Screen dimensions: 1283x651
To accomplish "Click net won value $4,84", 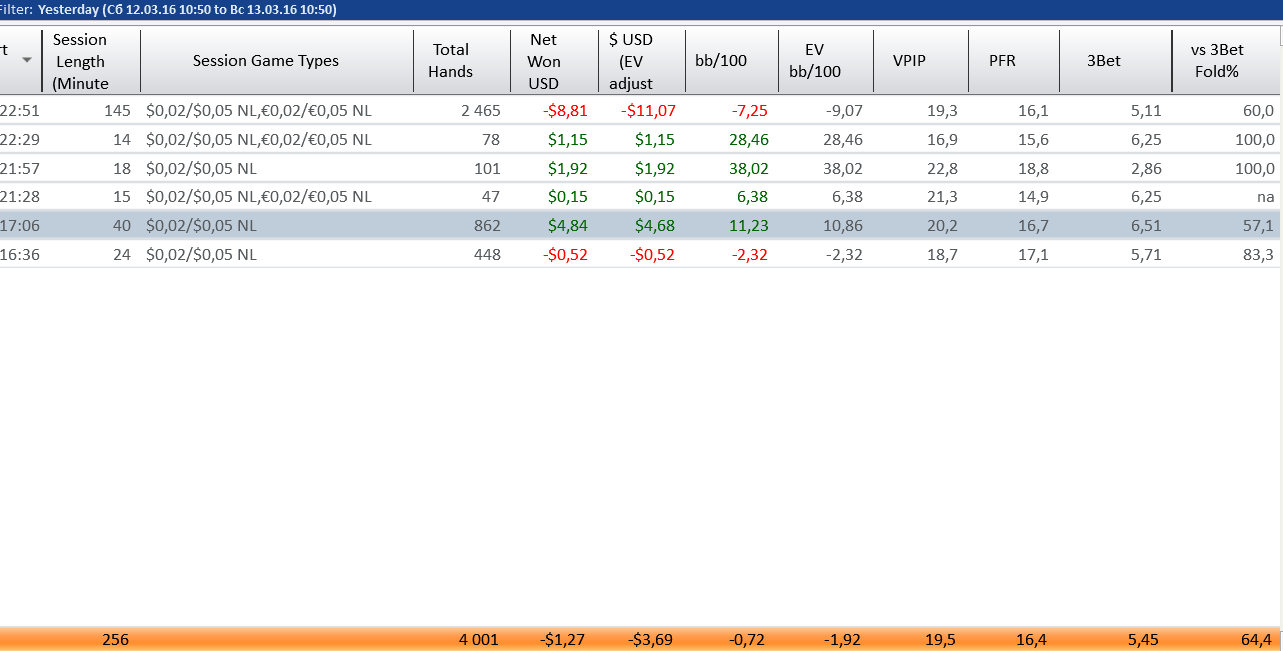I will pyautogui.click(x=568, y=226).
